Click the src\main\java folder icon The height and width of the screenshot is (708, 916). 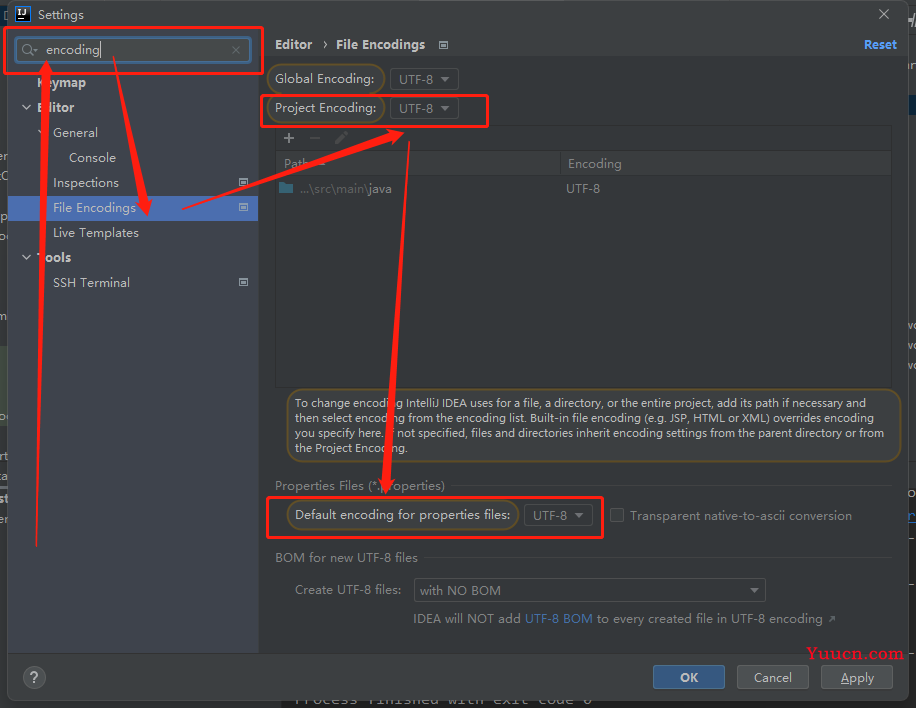point(286,188)
